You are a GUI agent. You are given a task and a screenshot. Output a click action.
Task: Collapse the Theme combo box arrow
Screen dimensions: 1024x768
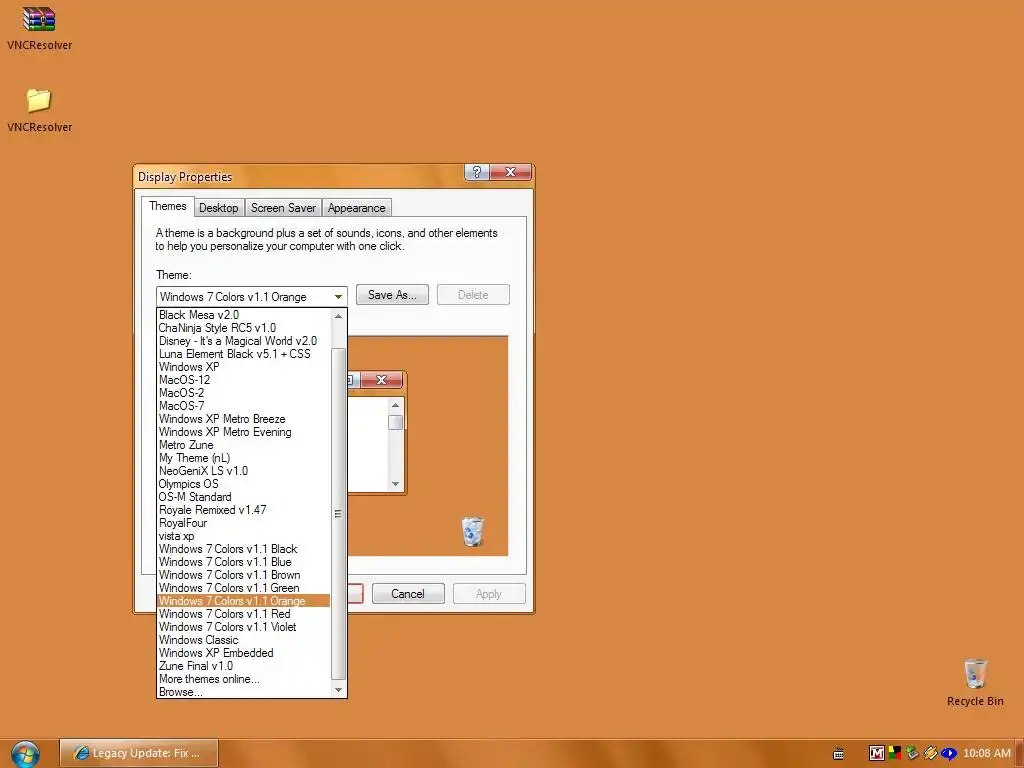point(338,296)
